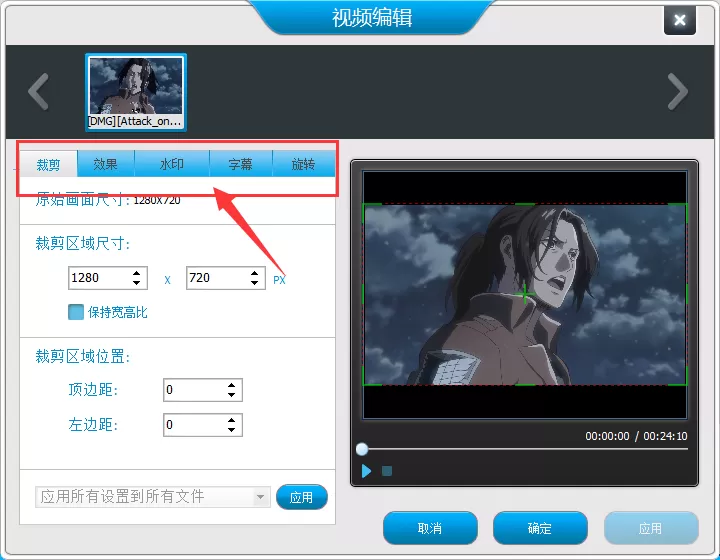Increase crop height with up arrow
The image size is (720, 560).
pos(255,273)
